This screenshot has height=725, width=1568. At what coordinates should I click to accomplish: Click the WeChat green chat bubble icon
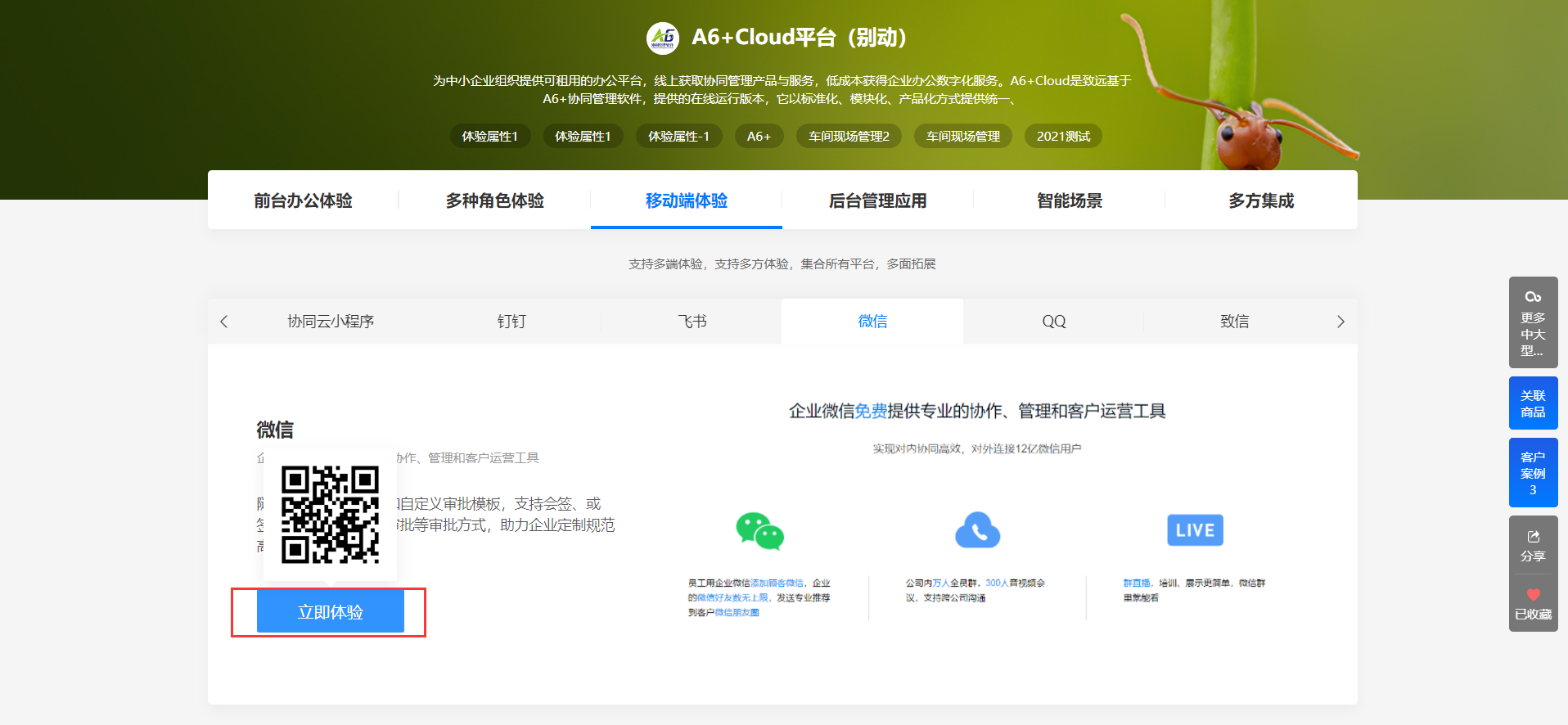tap(759, 531)
